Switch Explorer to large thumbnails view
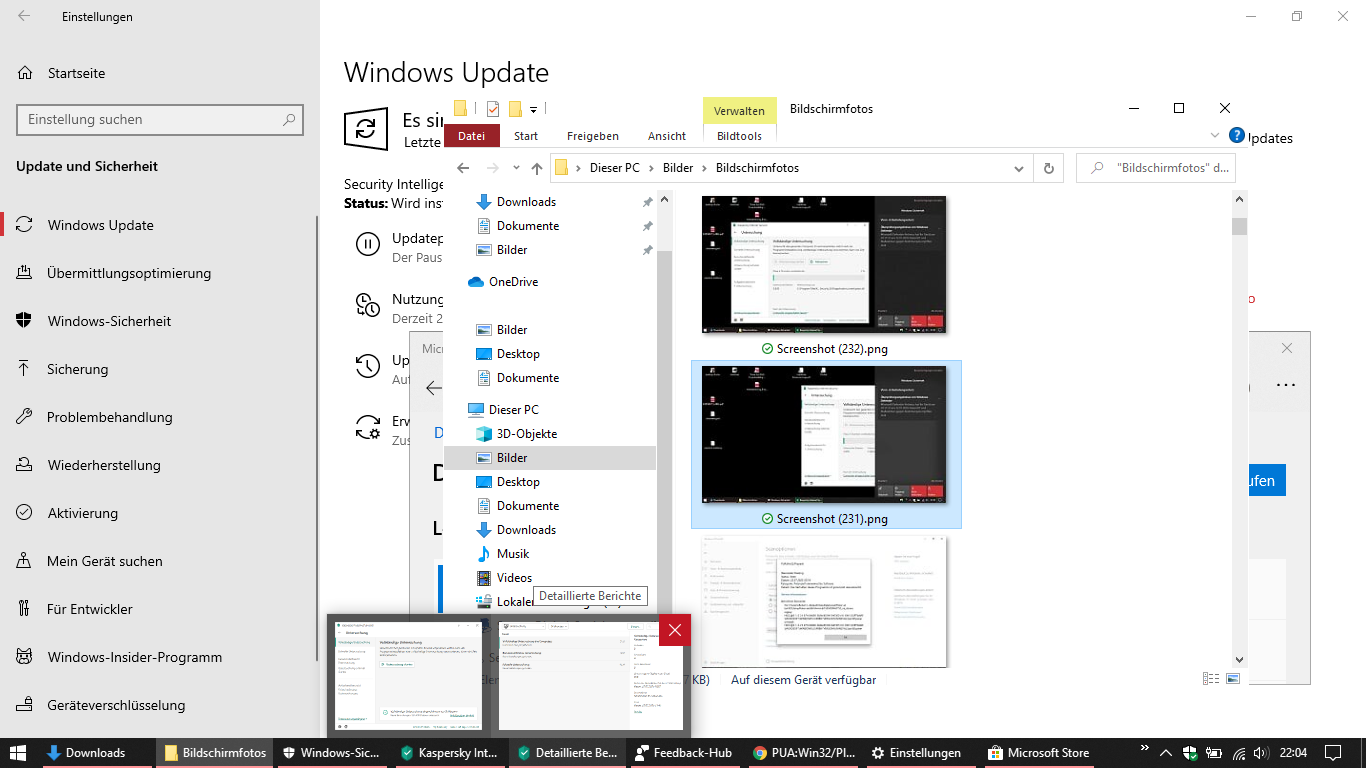The height and width of the screenshot is (768, 1366). click(x=1232, y=678)
